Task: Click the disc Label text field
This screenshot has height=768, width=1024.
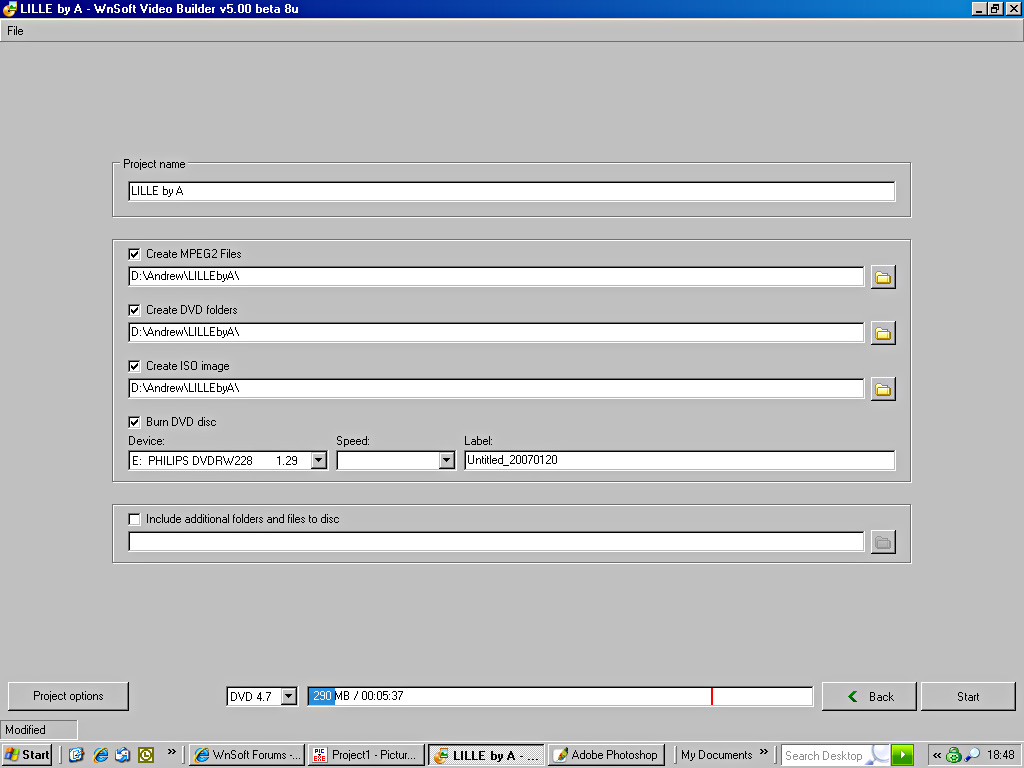Action: click(679, 460)
